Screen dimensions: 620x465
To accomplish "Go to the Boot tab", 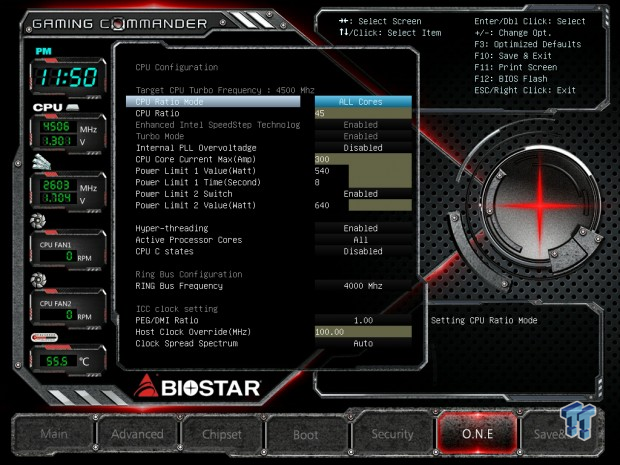I will [306, 435].
